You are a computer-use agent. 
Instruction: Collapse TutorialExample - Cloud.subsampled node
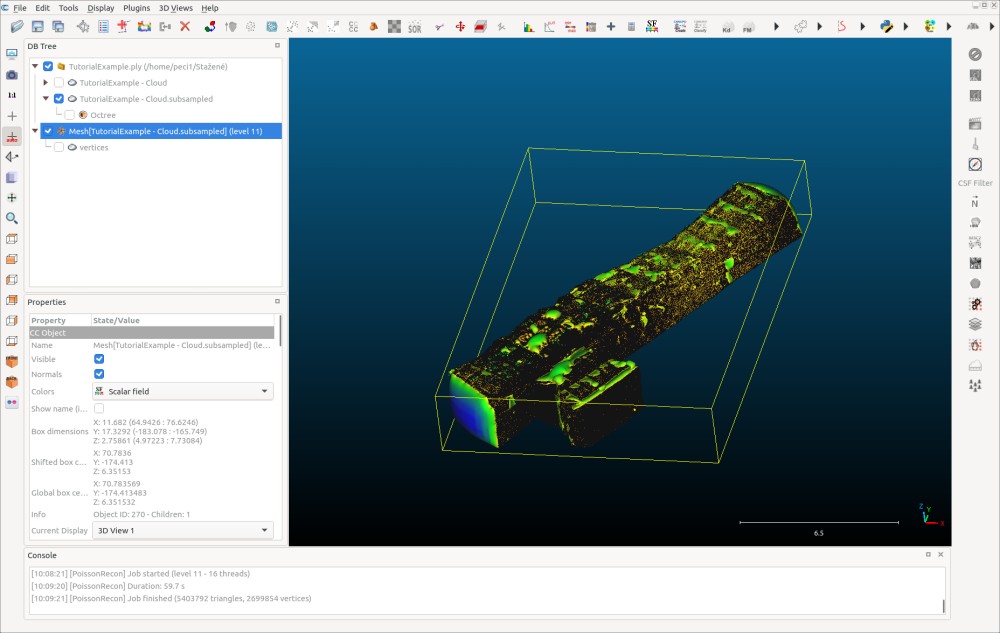point(46,99)
